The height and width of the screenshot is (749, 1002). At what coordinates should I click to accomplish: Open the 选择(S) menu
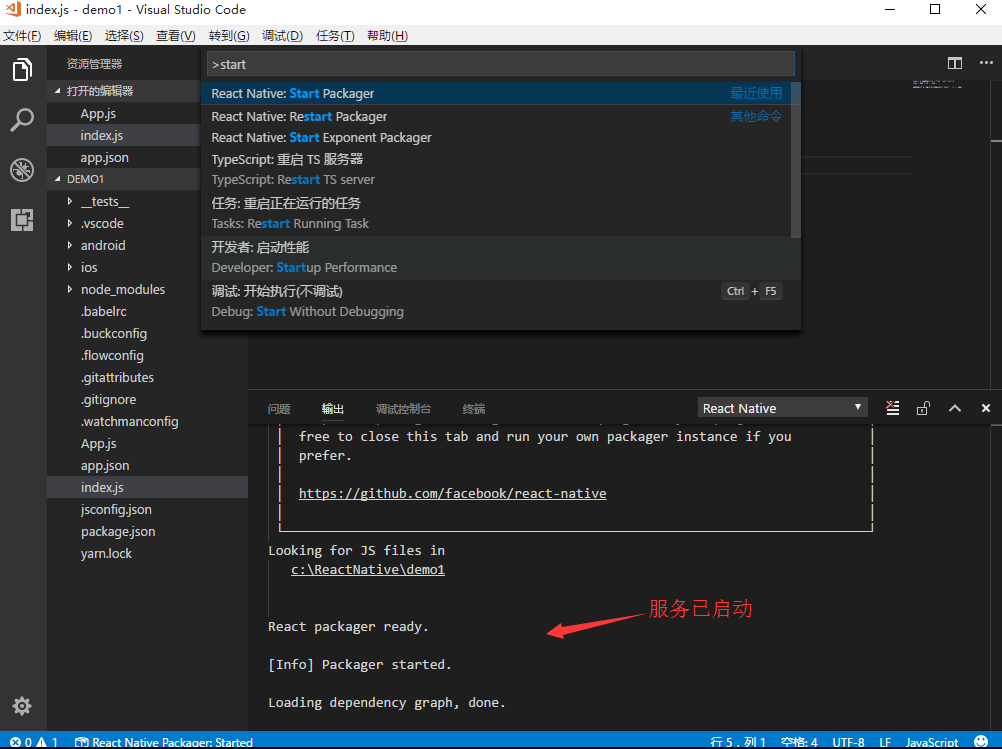[x=124, y=36]
